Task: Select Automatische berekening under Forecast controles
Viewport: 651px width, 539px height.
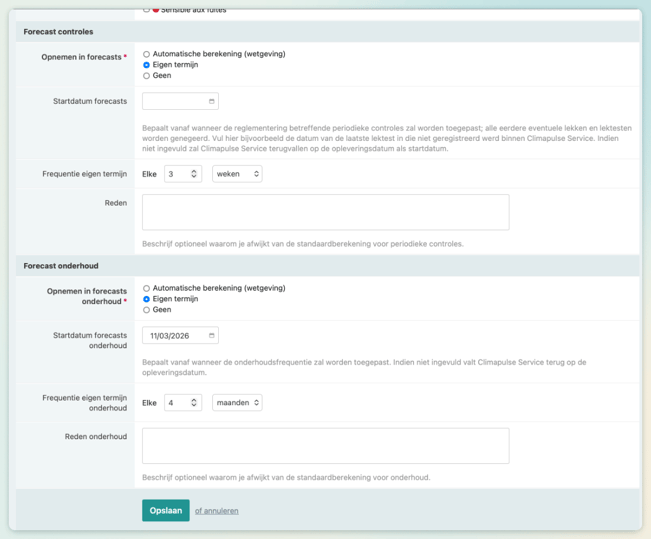Action: [x=147, y=54]
